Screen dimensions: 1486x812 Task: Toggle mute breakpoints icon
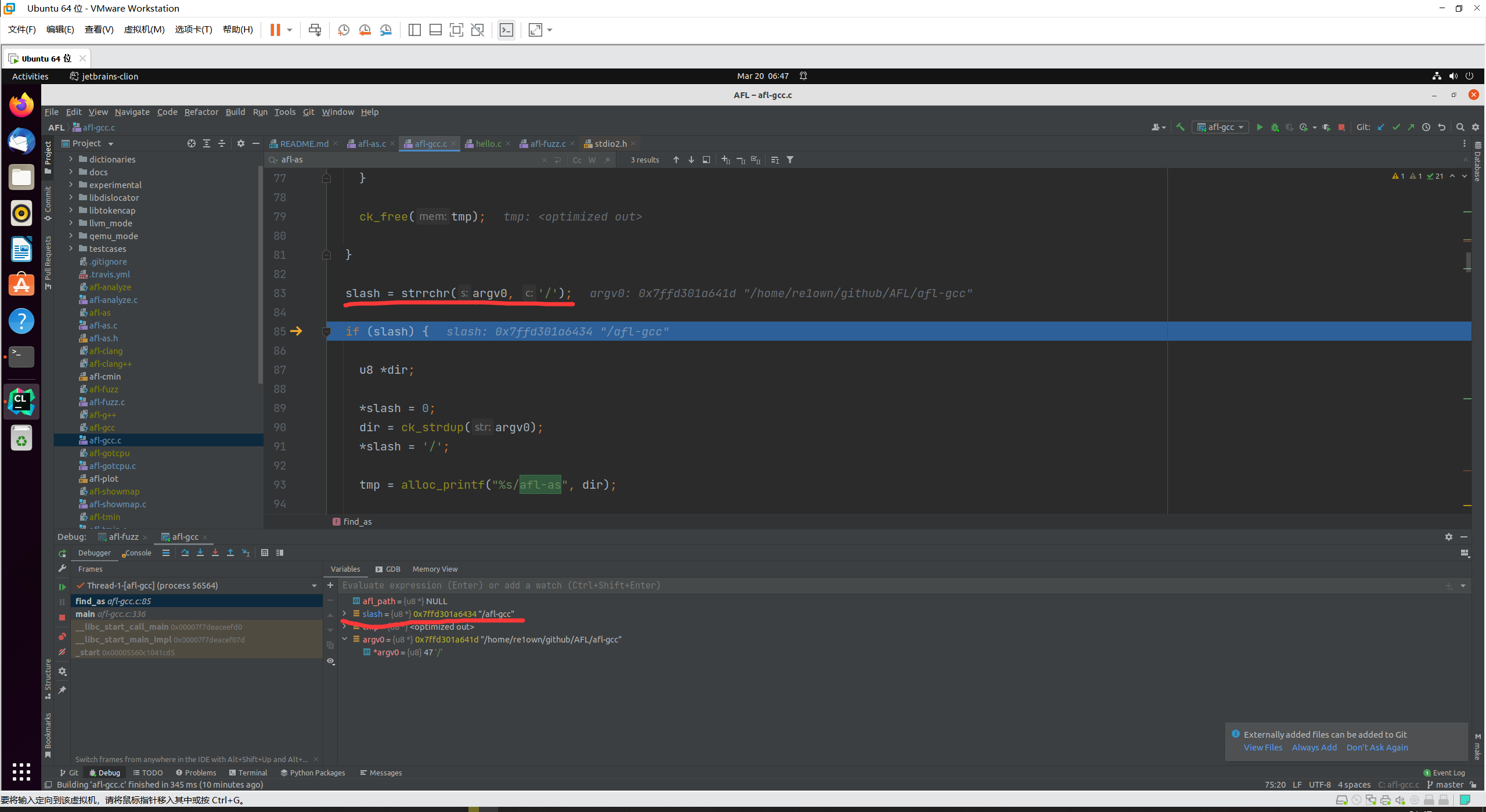click(62, 651)
